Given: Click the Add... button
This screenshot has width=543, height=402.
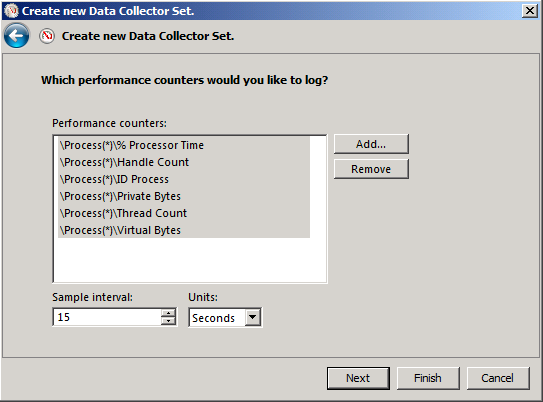Looking at the screenshot, I should pyautogui.click(x=371, y=144).
